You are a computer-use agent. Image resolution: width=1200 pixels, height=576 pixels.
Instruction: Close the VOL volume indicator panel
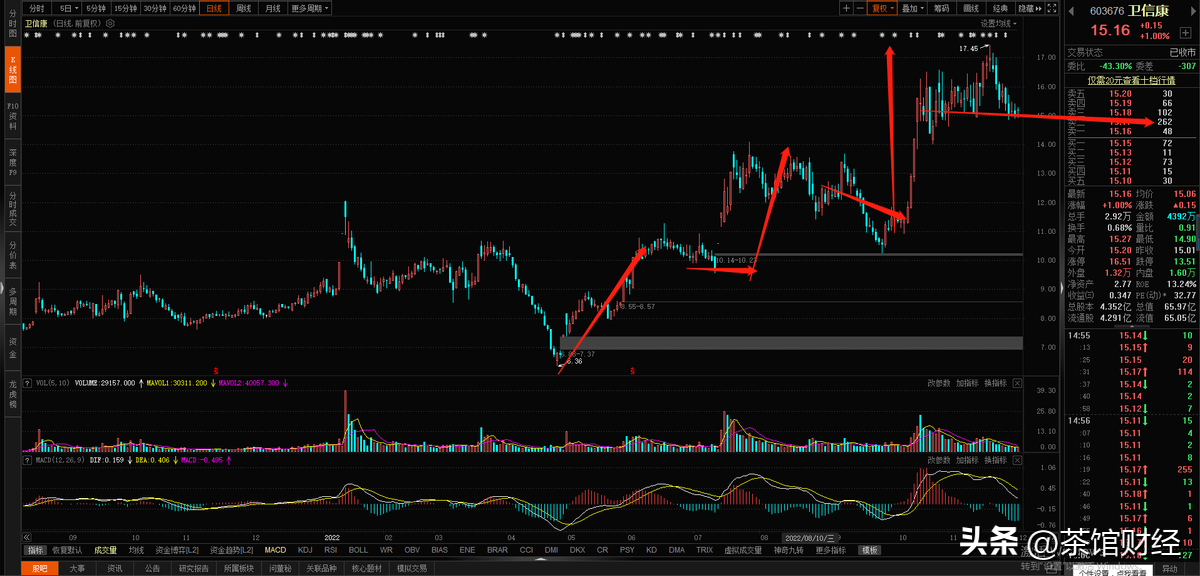tap(1017, 383)
